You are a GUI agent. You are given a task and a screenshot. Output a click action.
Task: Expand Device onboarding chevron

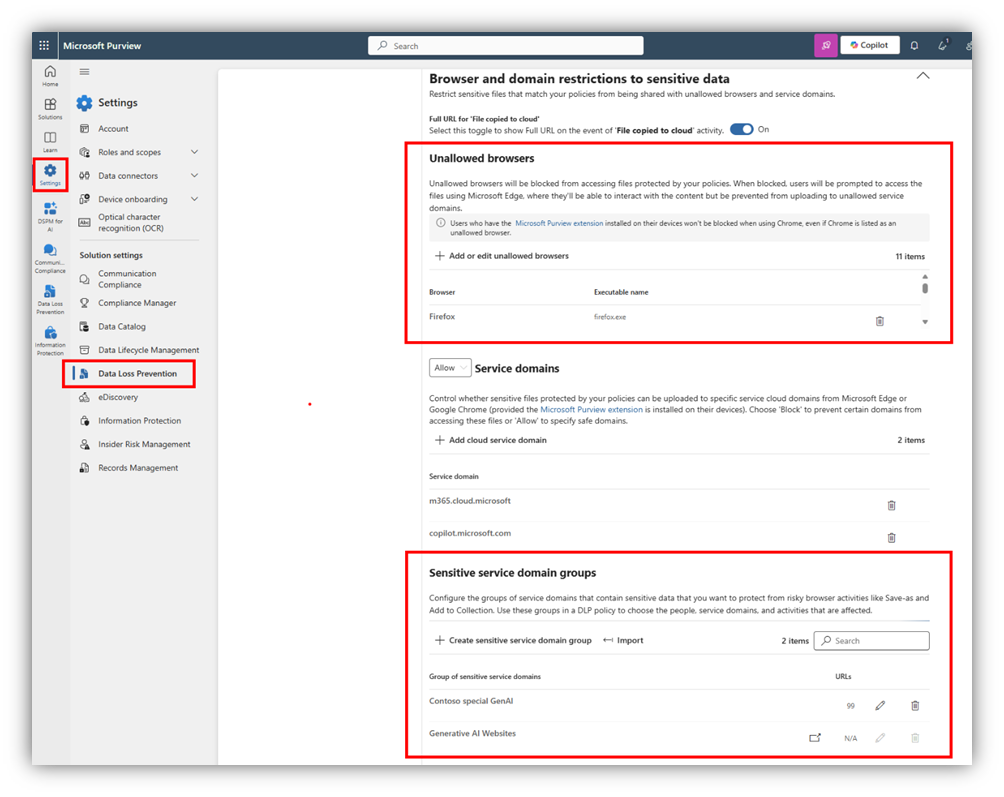click(194, 199)
